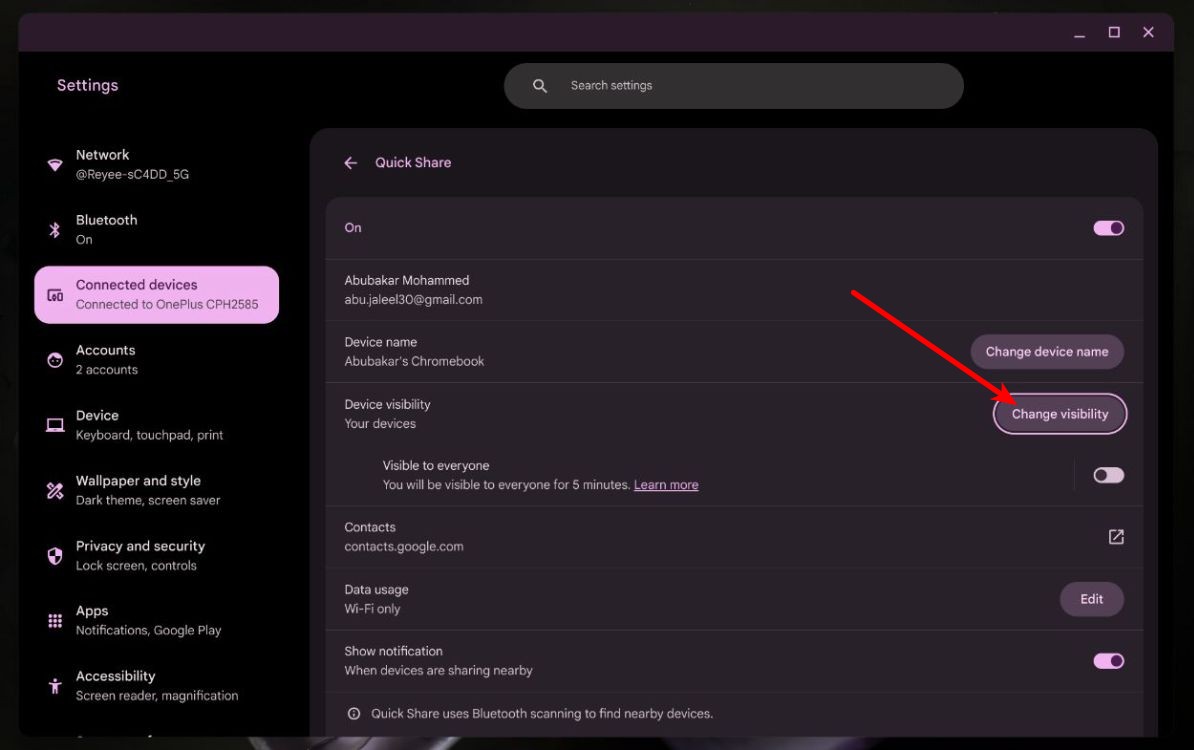Open the Accessibility section icon
The height and width of the screenshot is (750, 1194).
click(x=54, y=684)
